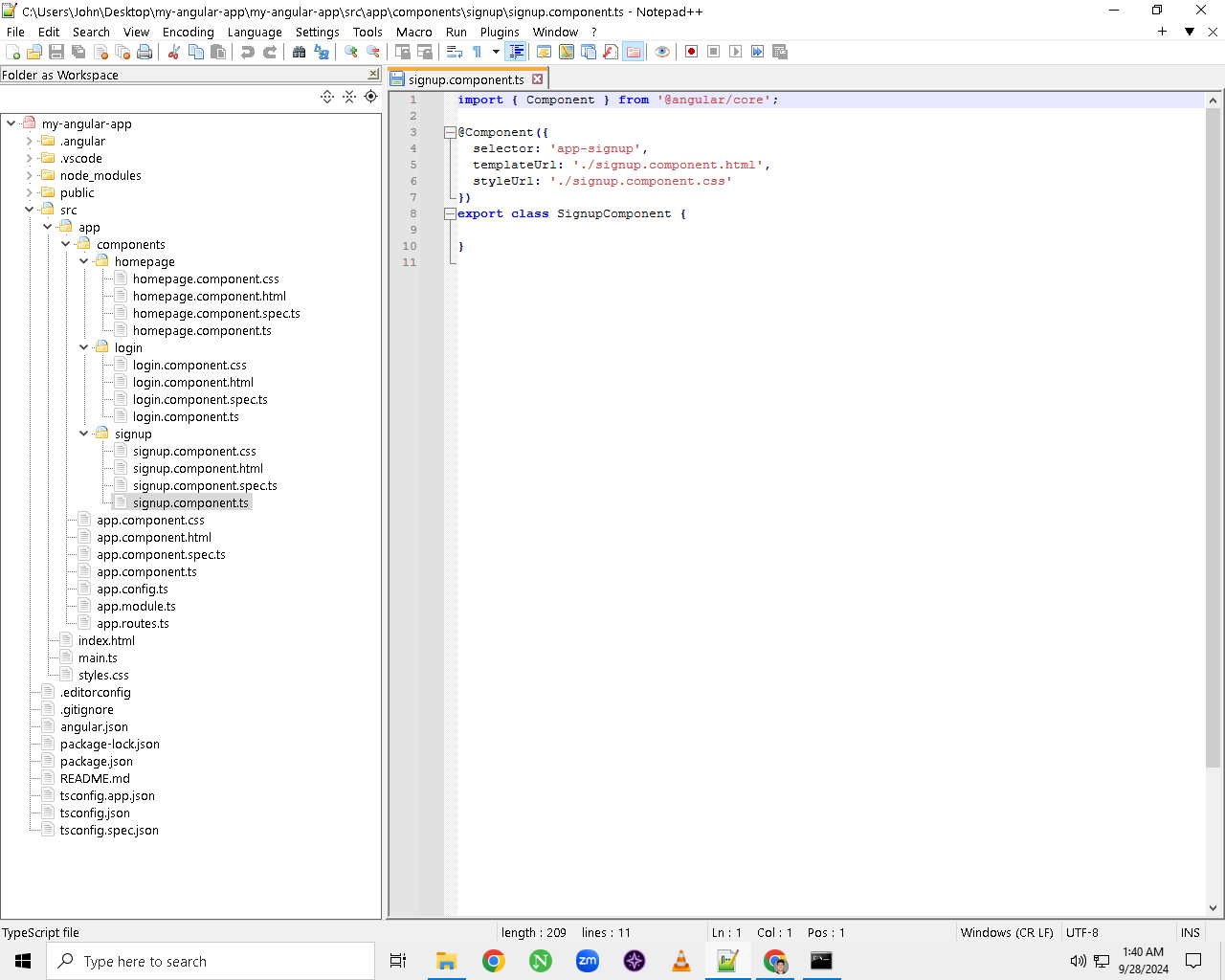Click the Zoom In magnifier icon
The width and height of the screenshot is (1225, 980).
[x=351, y=52]
